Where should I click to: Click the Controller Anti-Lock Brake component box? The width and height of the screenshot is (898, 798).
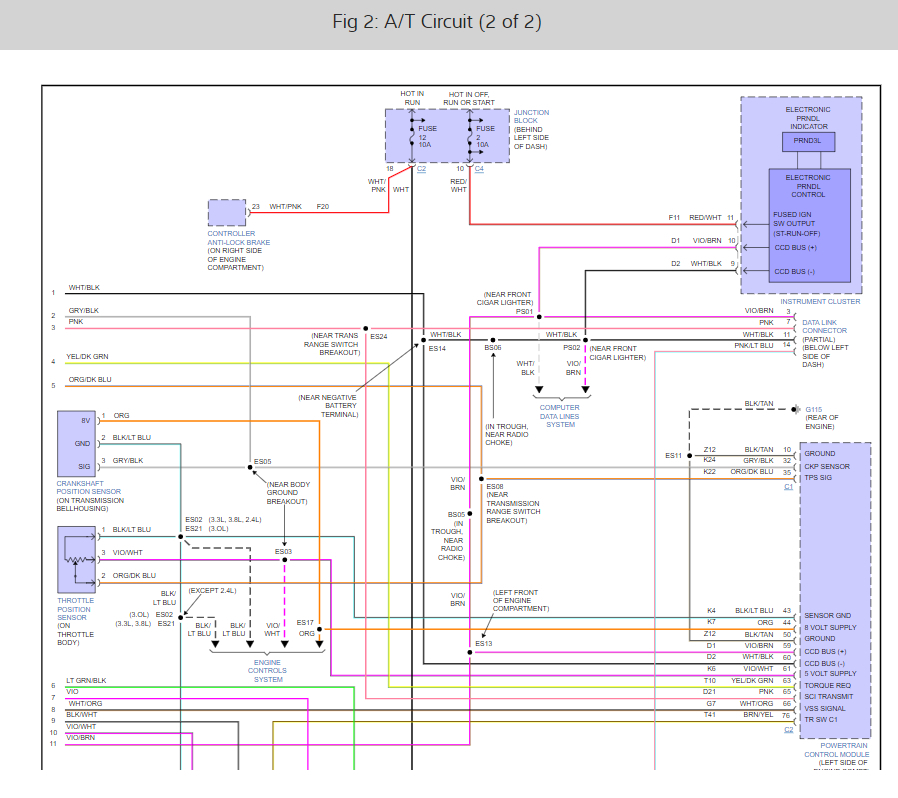tap(226, 212)
